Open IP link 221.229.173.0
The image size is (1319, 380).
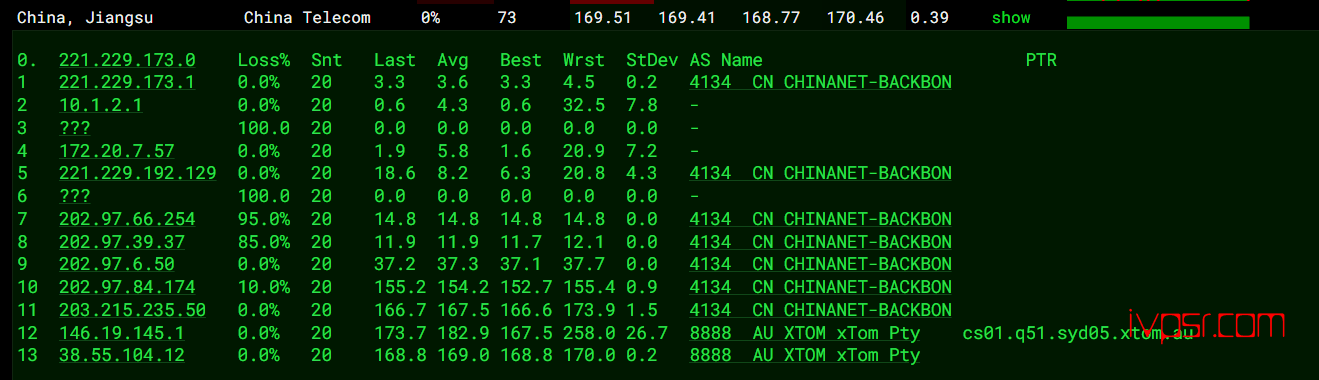127,60
